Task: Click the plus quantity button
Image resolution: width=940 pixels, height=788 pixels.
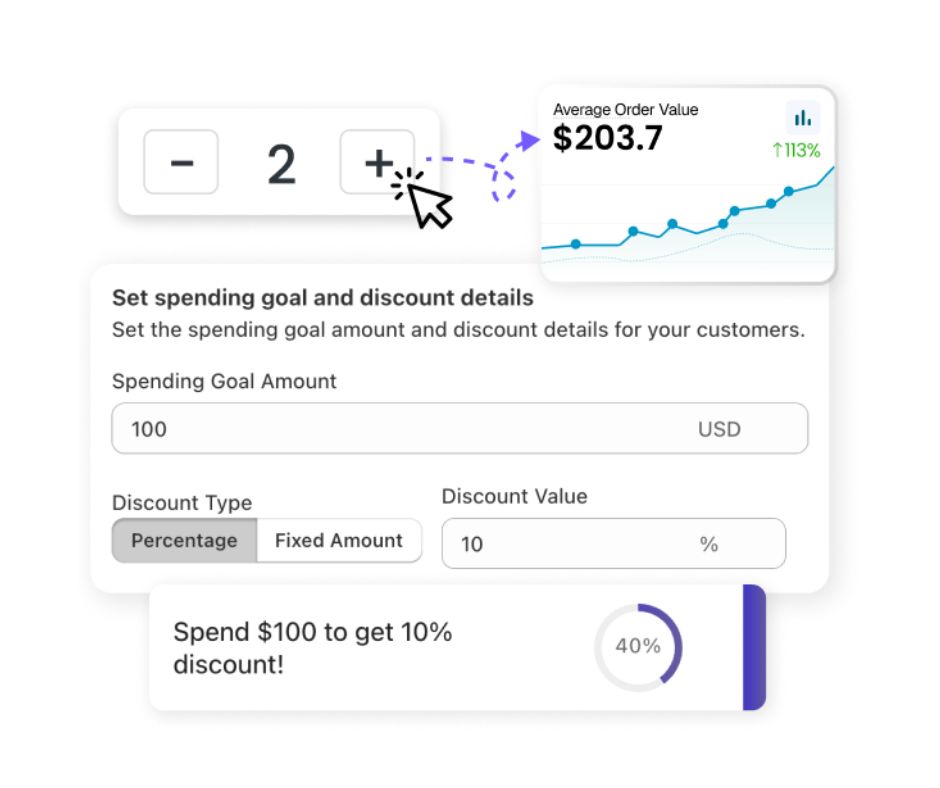Action: [x=377, y=162]
